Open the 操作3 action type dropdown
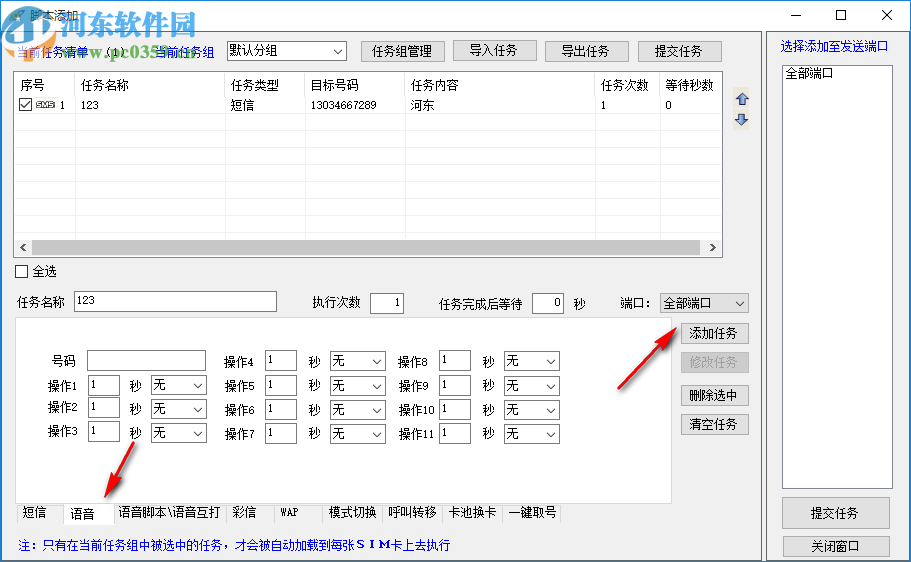Image resolution: width=911 pixels, height=562 pixels. click(178, 433)
